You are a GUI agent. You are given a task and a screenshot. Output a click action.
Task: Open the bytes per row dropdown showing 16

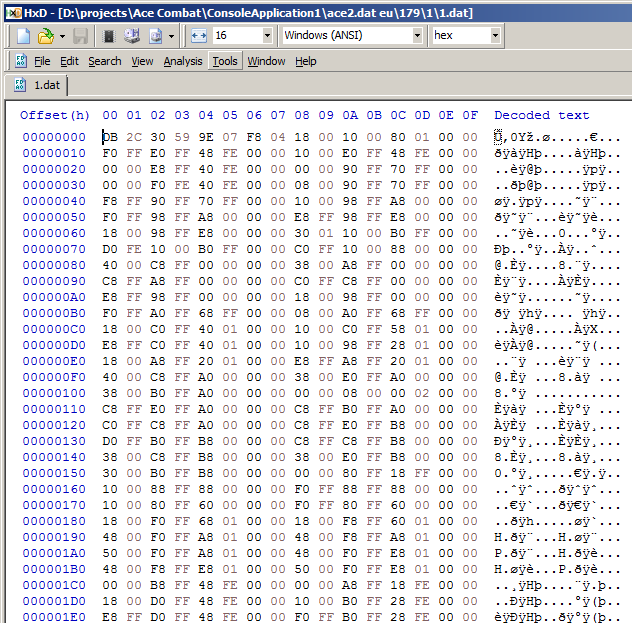[x=267, y=36]
